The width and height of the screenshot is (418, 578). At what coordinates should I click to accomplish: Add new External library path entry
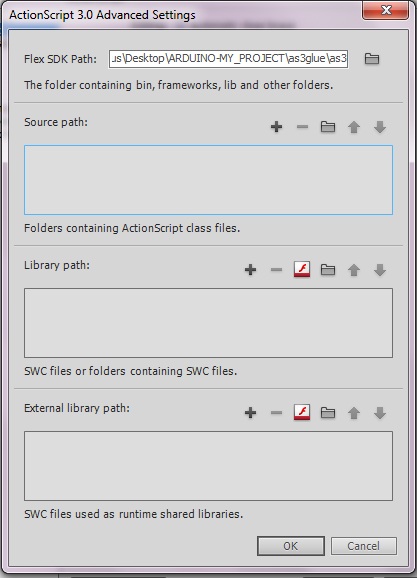[250, 413]
